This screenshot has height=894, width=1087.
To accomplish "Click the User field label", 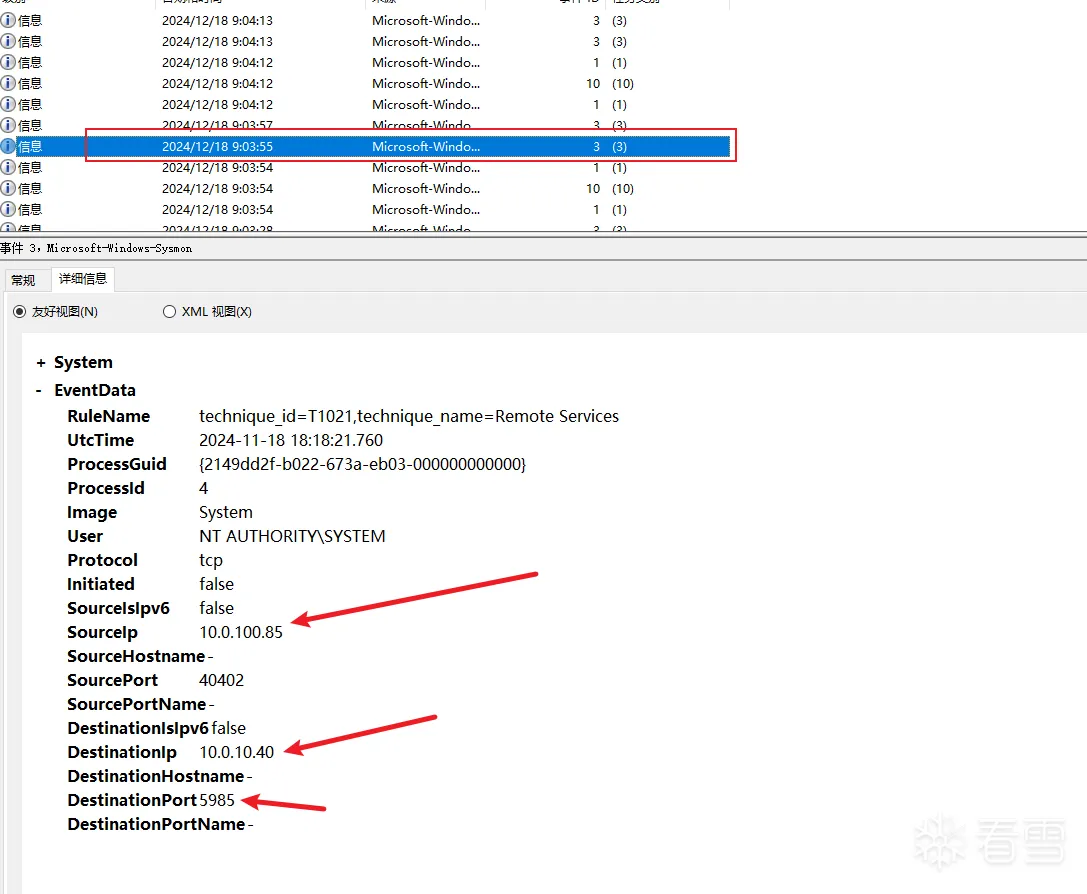I will pyautogui.click(x=85, y=536).
